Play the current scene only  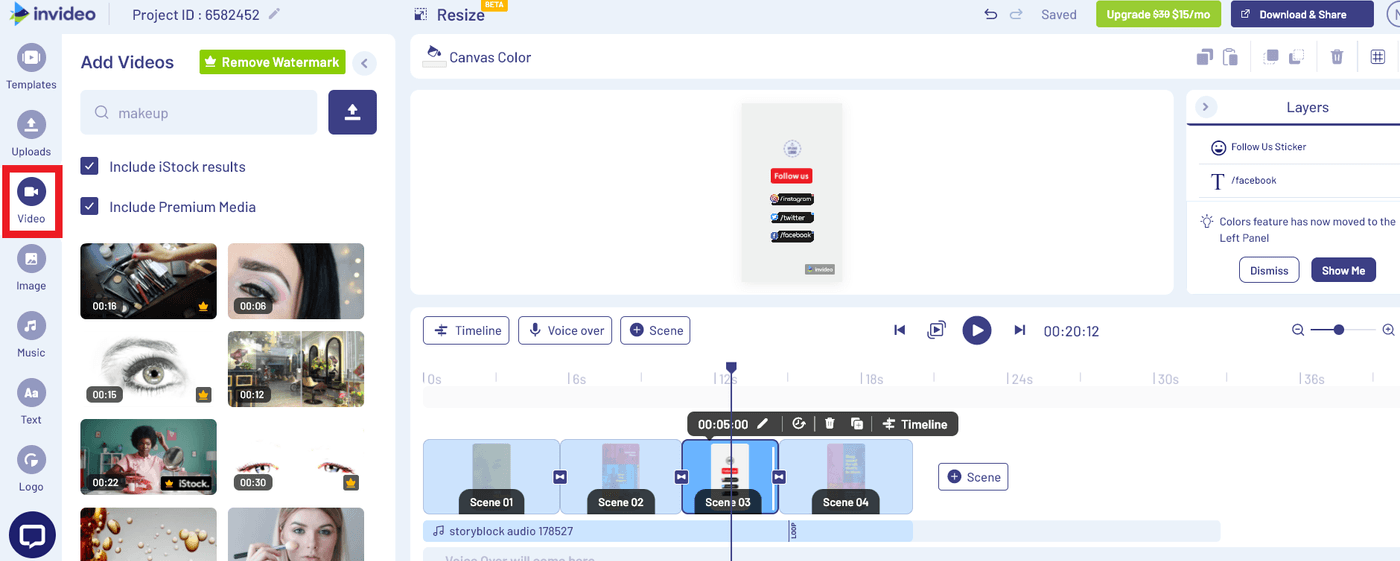(936, 330)
